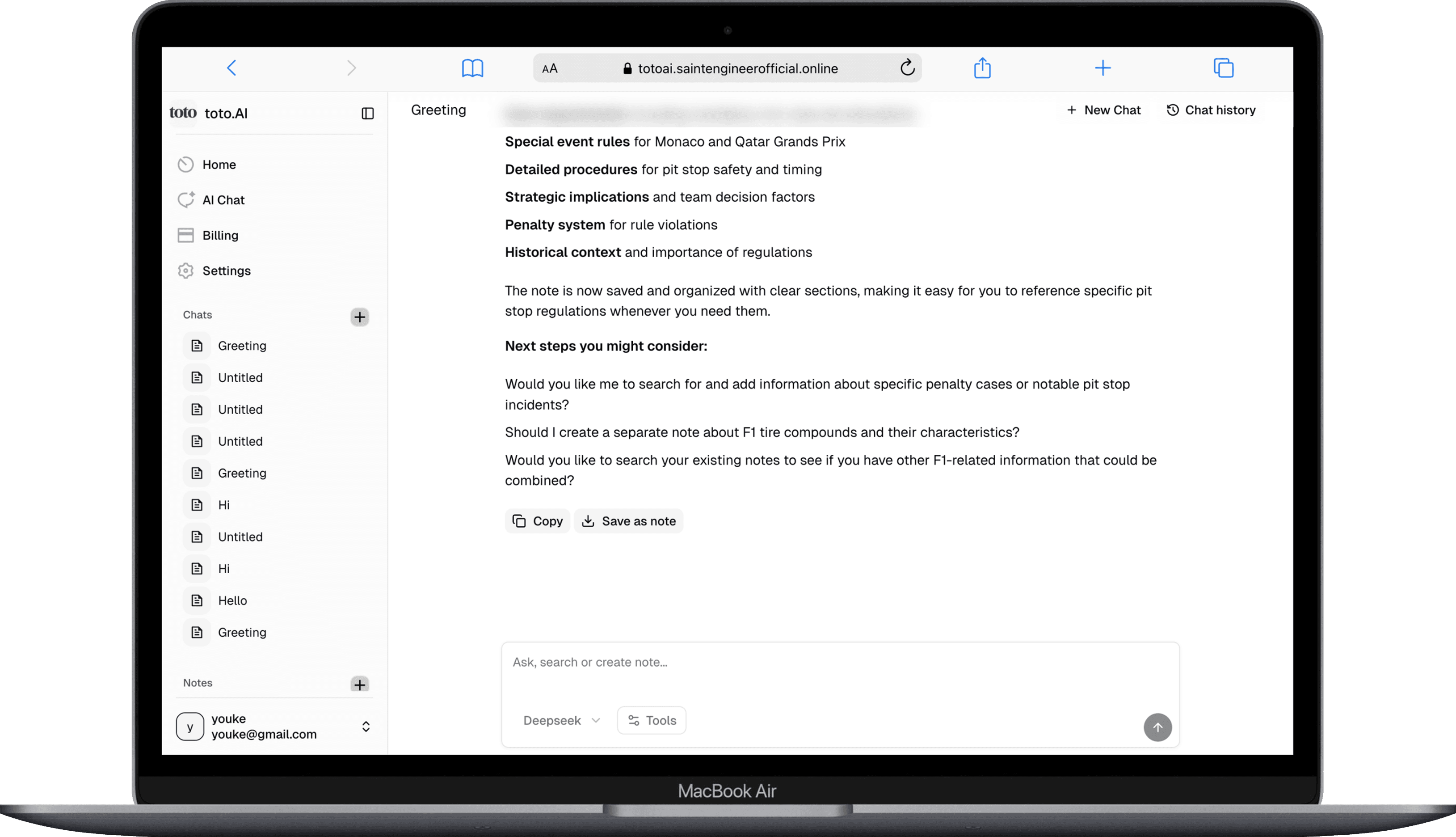Open AI Chat from the sidebar
Viewport: 1456px width, 837px height.
click(x=223, y=199)
